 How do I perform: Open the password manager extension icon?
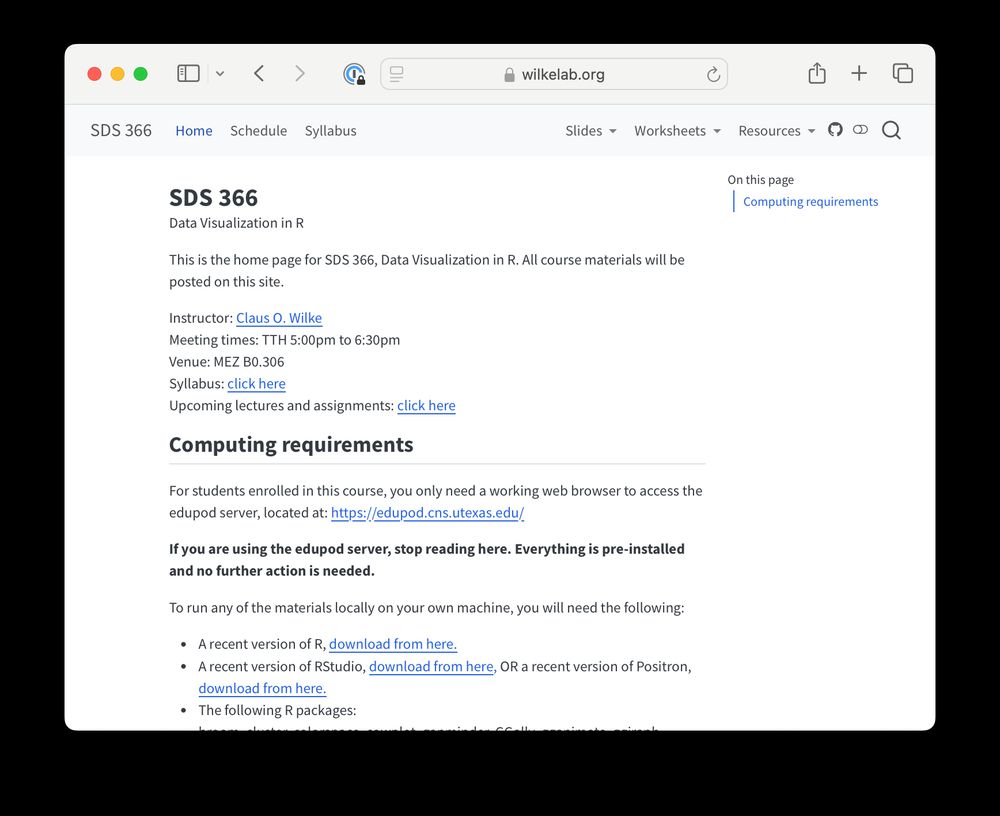click(x=354, y=74)
